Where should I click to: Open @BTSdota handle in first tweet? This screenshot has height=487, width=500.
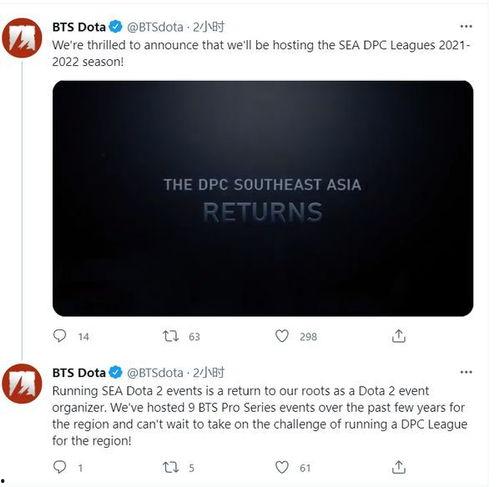coord(155,27)
